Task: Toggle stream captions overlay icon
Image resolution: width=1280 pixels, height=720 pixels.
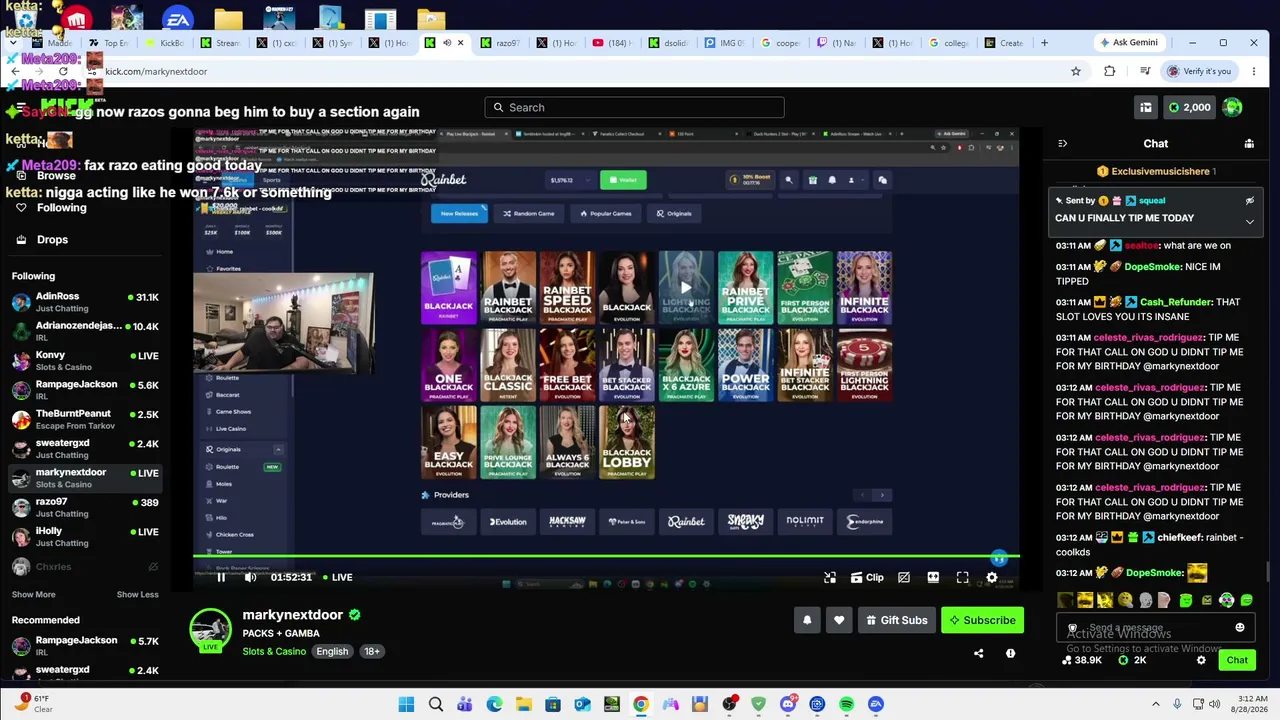Action: coord(904,577)
